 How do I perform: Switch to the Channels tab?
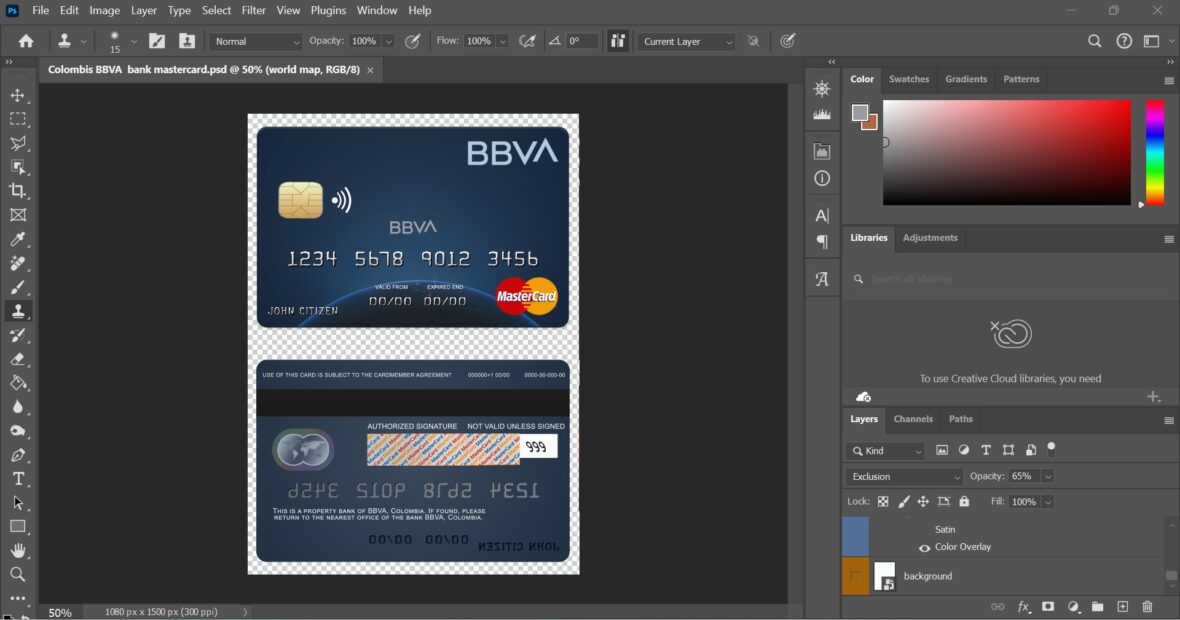[x=913, y=419]
